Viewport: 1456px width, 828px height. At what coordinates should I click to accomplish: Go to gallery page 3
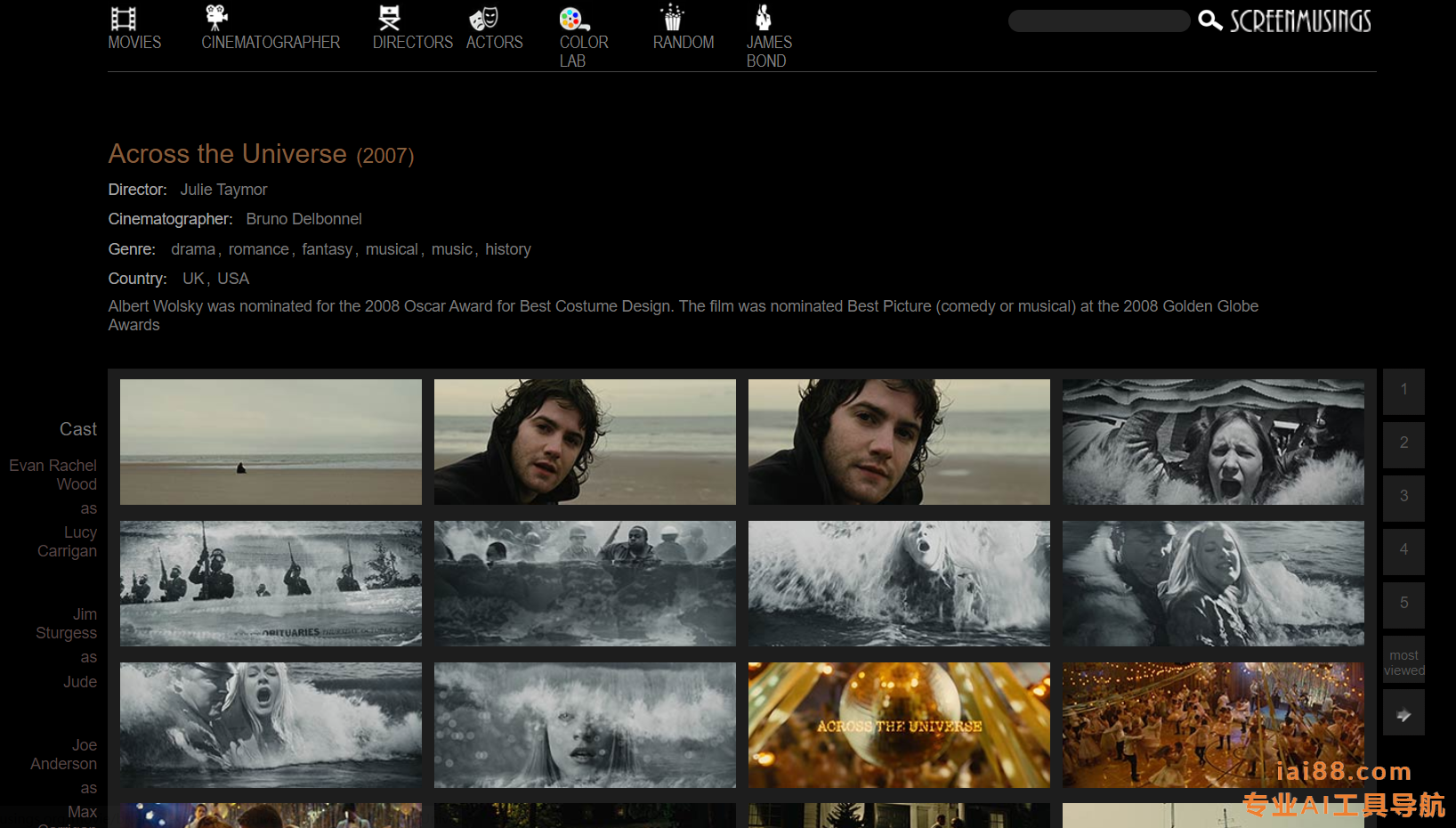(1403, 499)
